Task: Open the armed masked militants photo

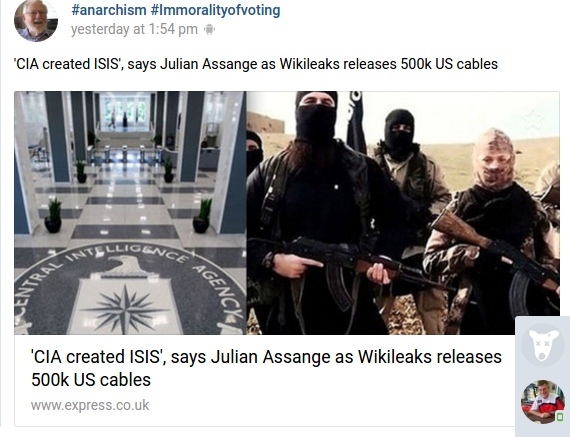Action: (403, 213)
